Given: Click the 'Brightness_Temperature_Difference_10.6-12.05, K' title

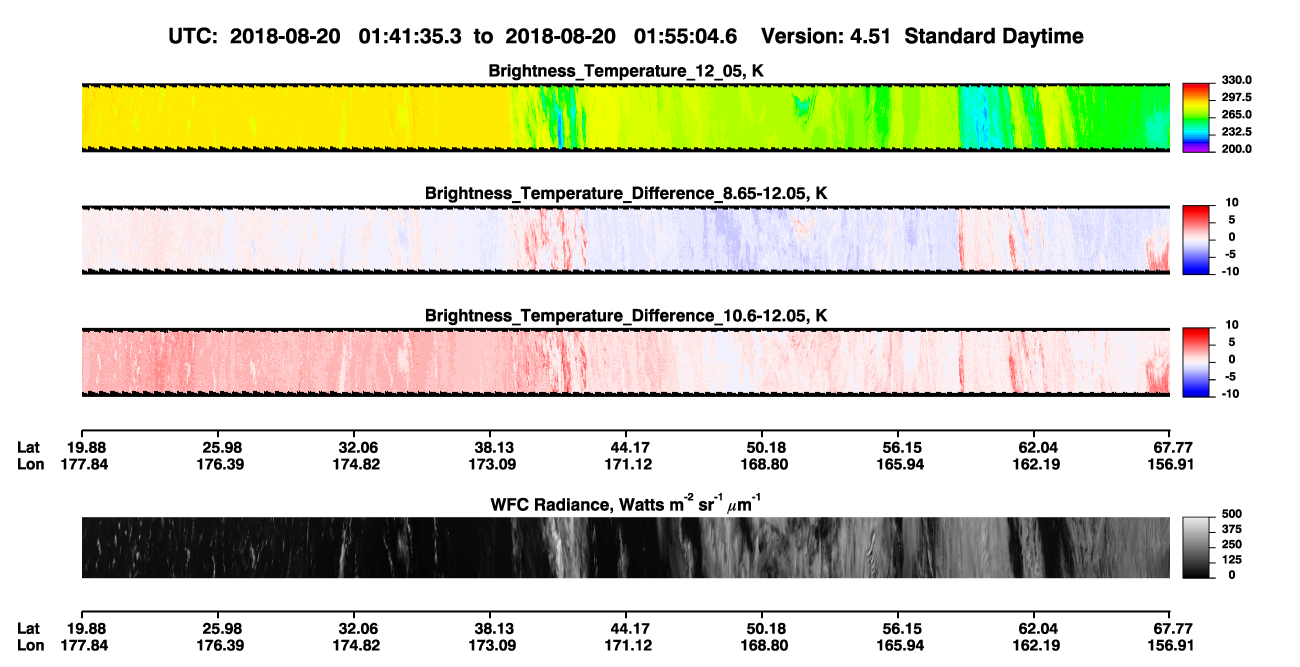Looking at the screenshot, I should pos(626,316).
